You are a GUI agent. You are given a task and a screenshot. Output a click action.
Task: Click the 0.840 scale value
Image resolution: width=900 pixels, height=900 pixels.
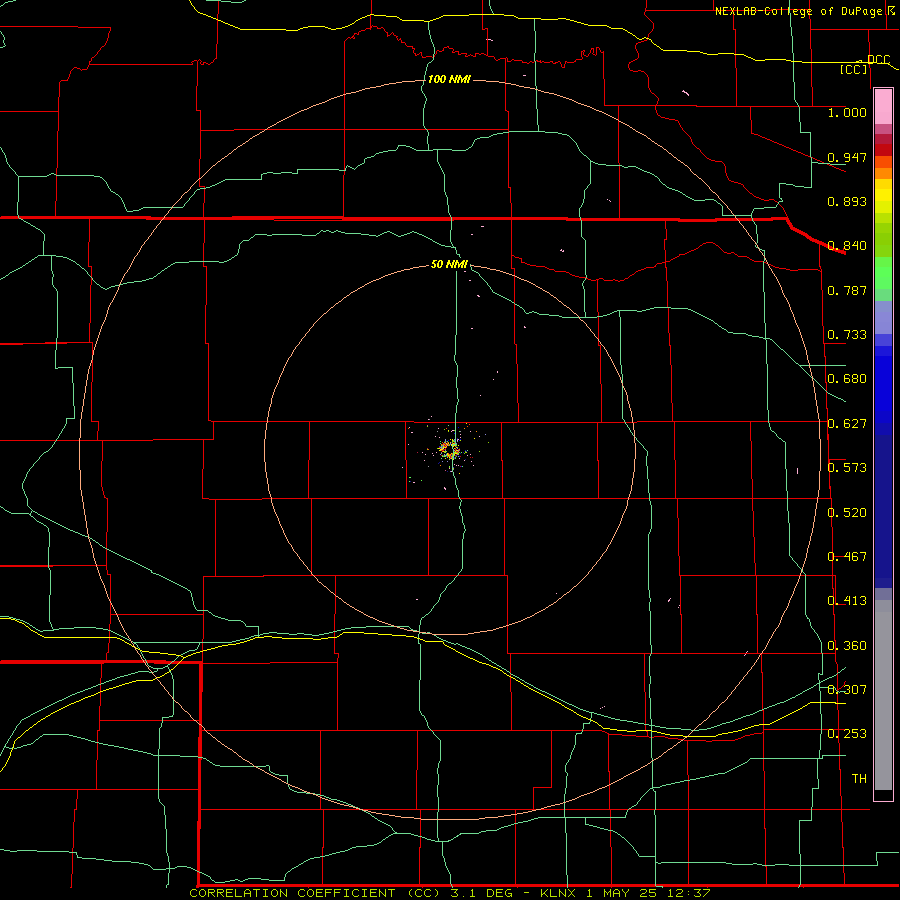coord(847,246)
